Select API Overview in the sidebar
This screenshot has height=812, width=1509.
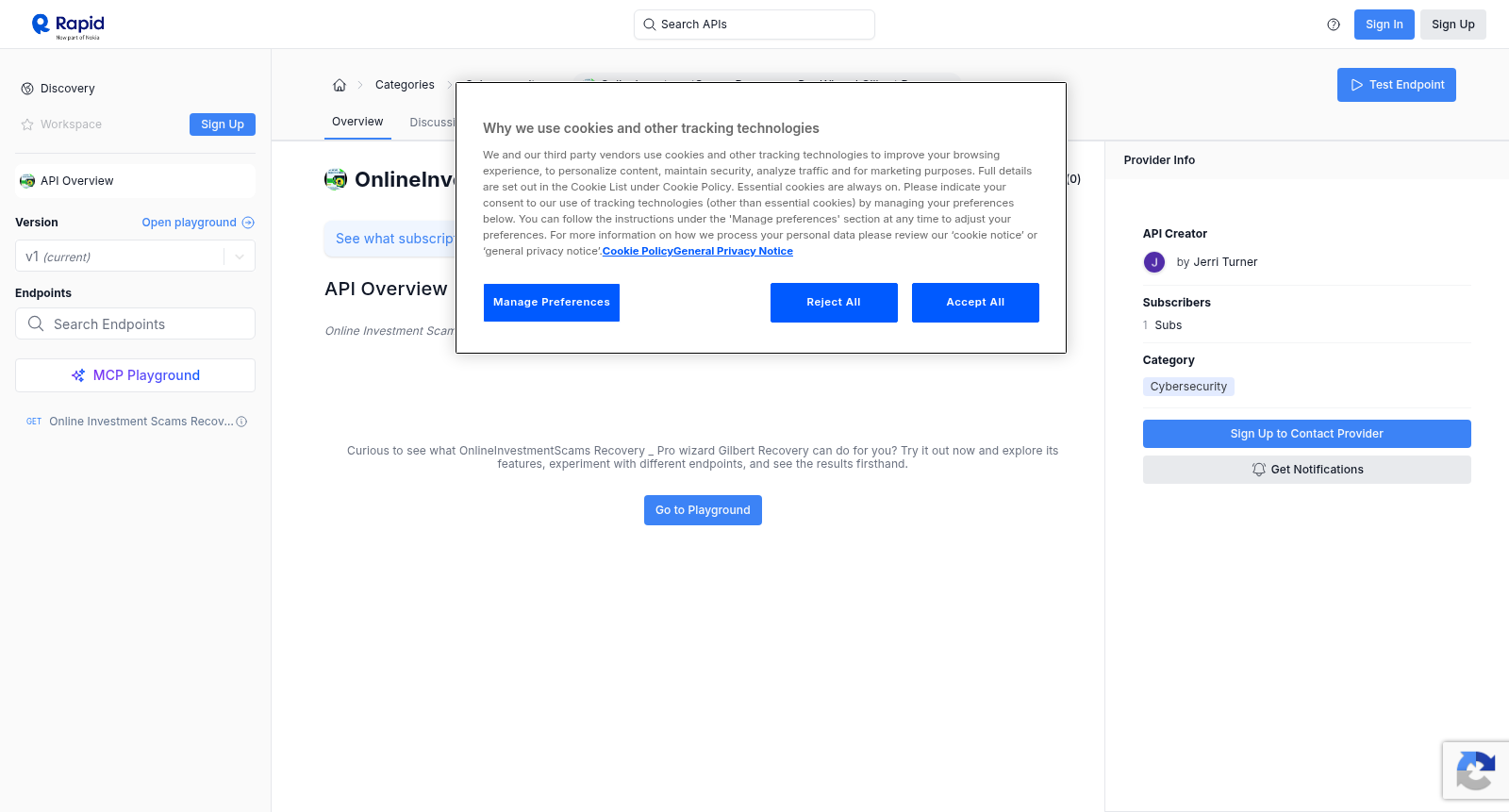tap(135, 181)
